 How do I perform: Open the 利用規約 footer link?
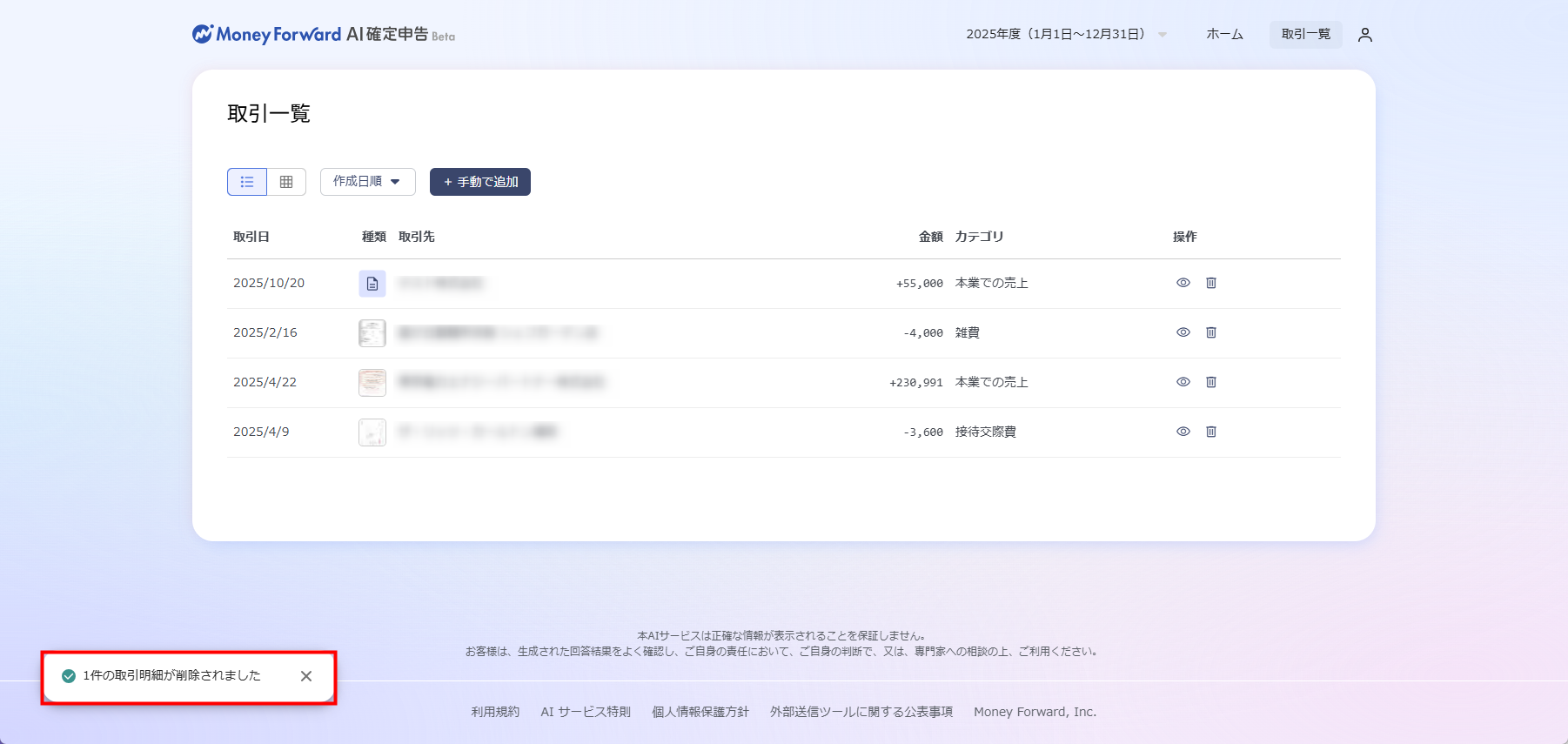tap(495, 712)
